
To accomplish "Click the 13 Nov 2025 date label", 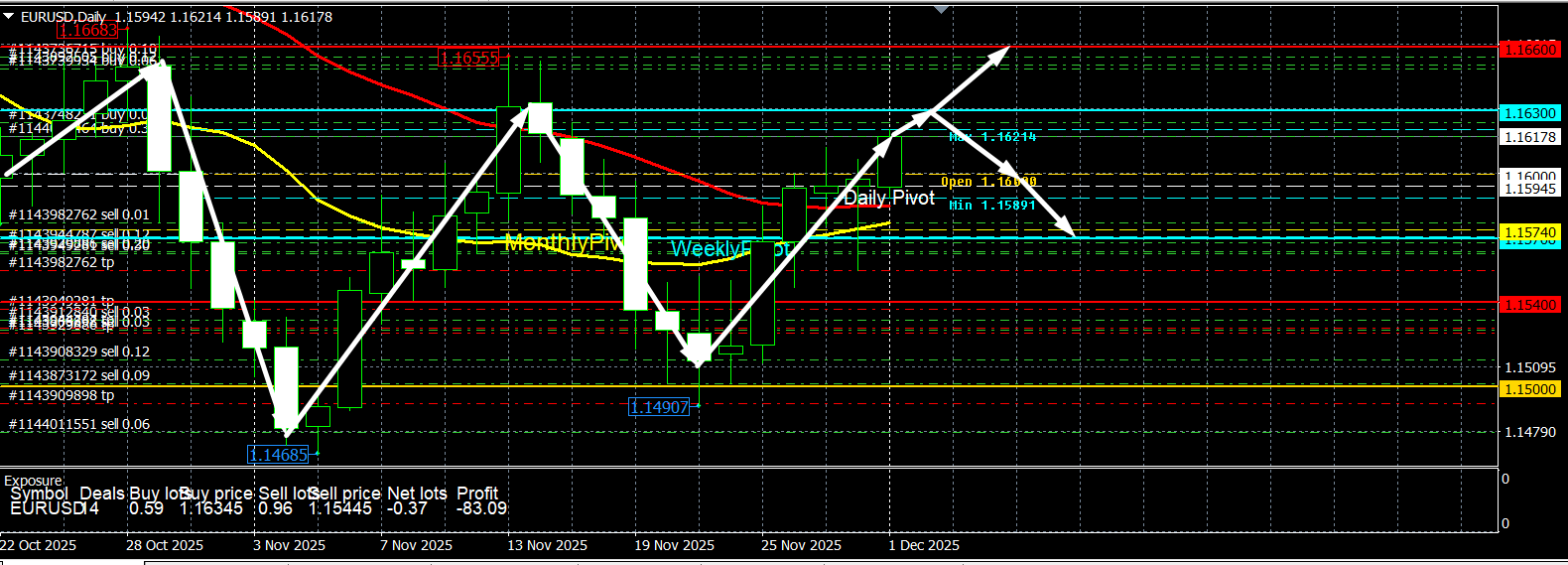I will click(x=548, y=545).
